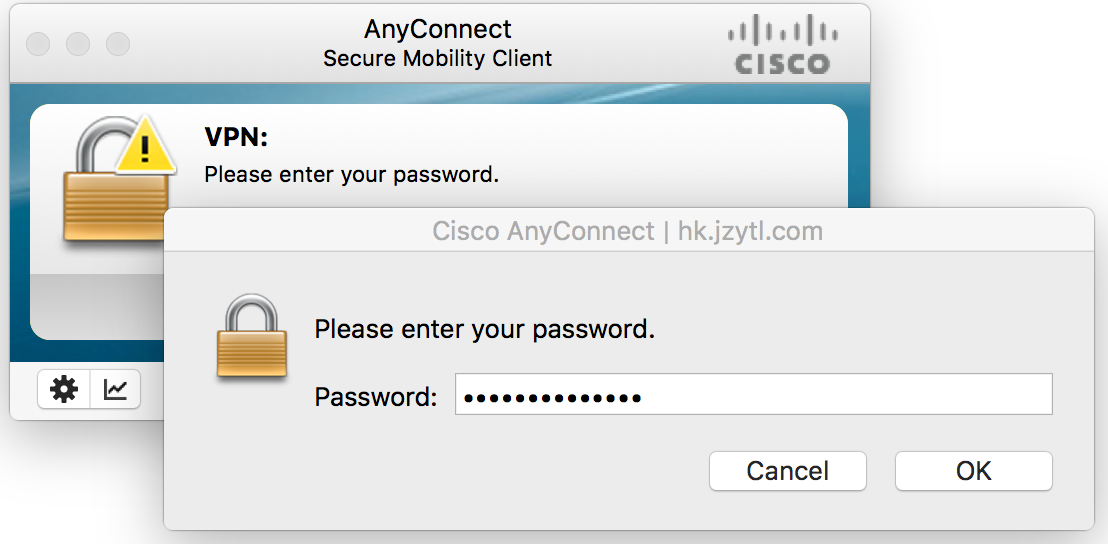
Task: Focus the Password input field
Action: [x=753, y=395]
